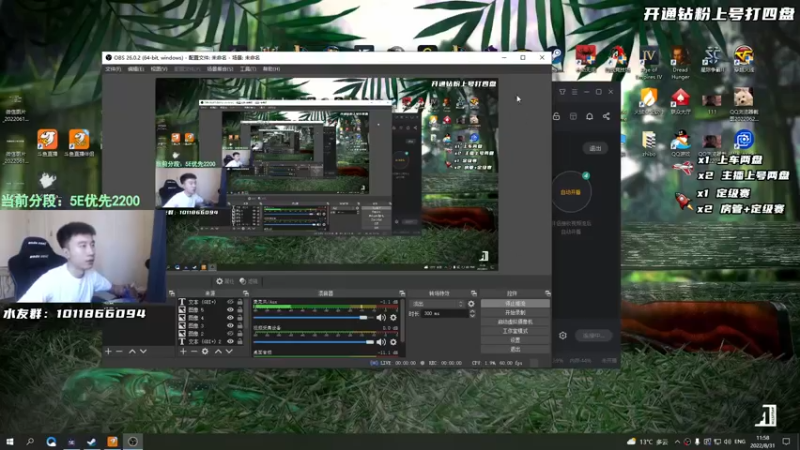This screenshot has width=800, height=450.
Task: Toggle visibility of 文本 (GDI+) source
Action: (x=230, y=302)
